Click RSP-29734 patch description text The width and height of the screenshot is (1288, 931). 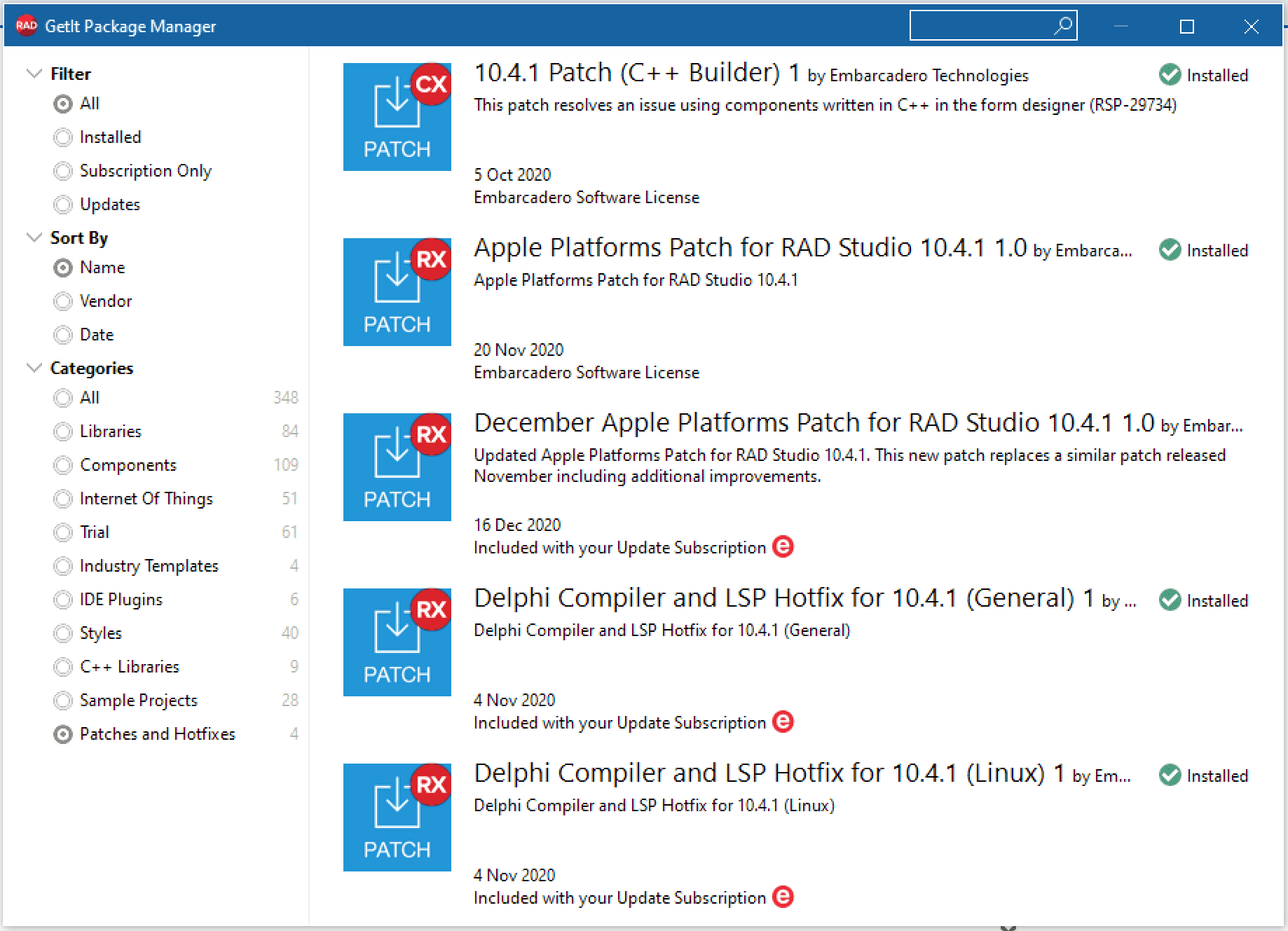[x=825, y=105]
